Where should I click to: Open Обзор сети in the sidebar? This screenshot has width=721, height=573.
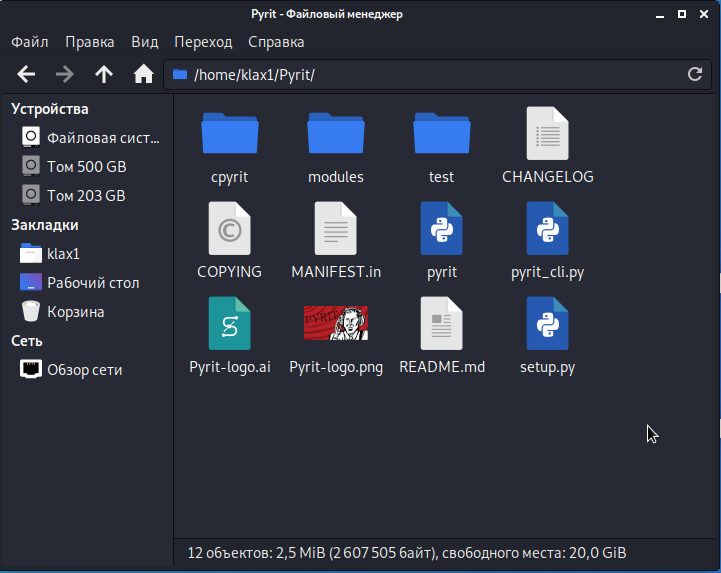[x=84, y=370]
